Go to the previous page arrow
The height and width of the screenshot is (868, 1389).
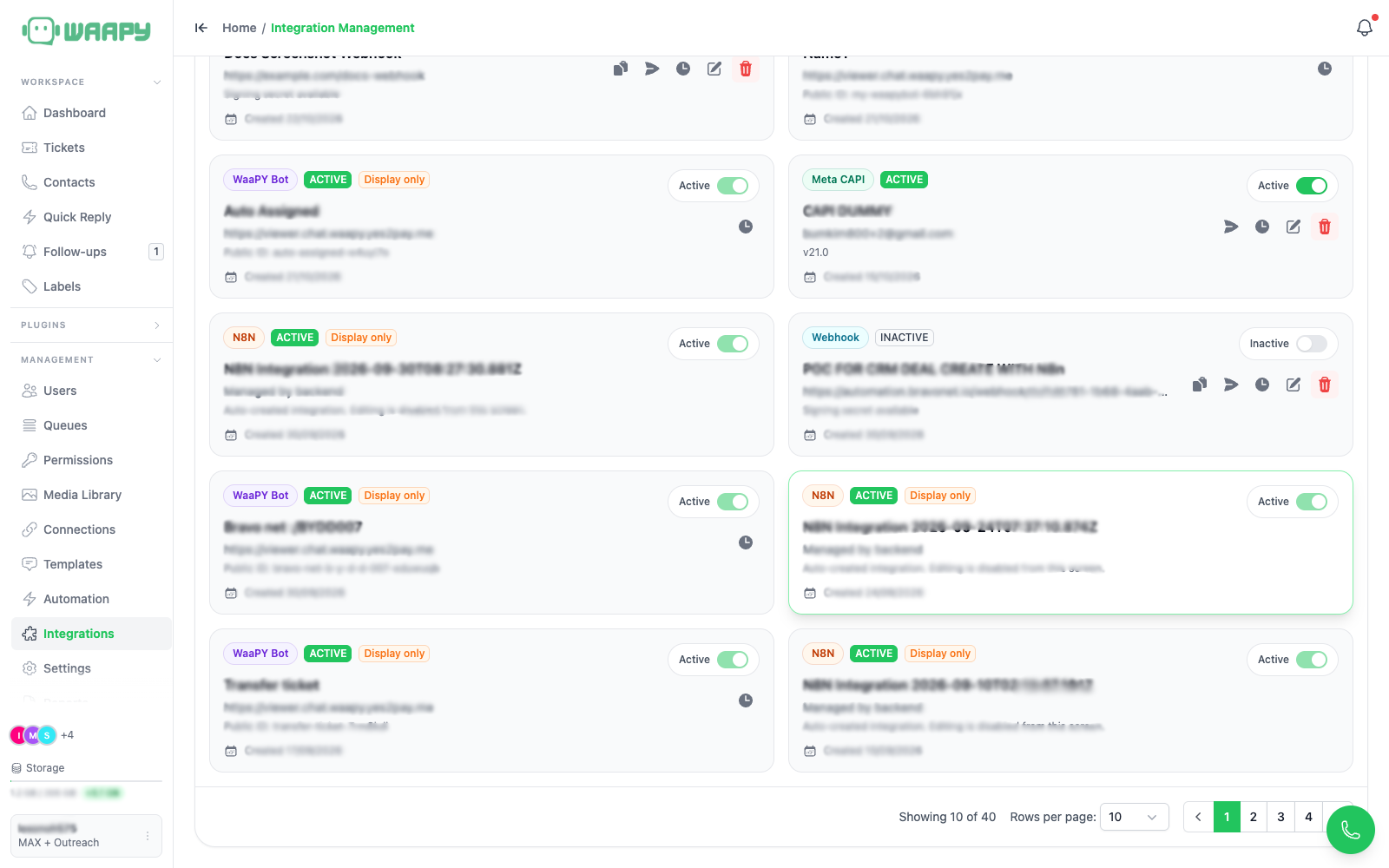click(x=1198, y=817)
